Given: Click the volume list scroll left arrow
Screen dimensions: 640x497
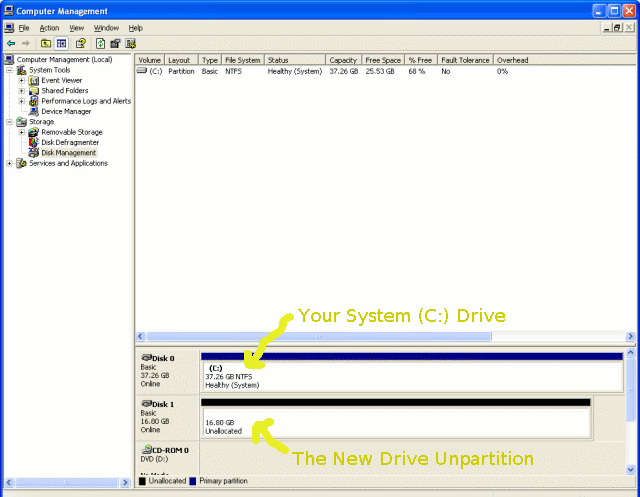Looking at the screenshot, I should pos(140,336).
